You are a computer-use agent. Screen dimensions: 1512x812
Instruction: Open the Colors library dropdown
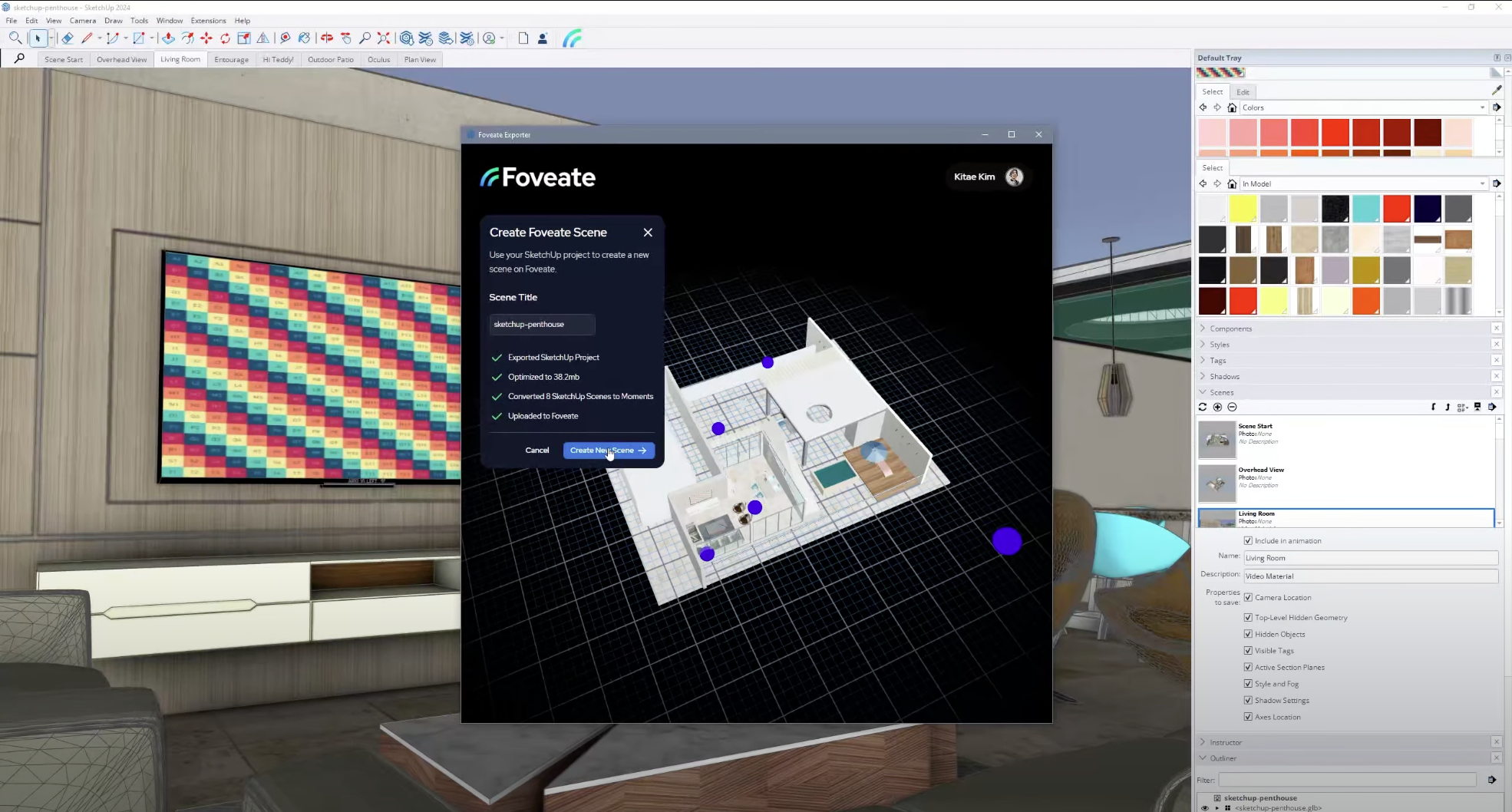1363,107
